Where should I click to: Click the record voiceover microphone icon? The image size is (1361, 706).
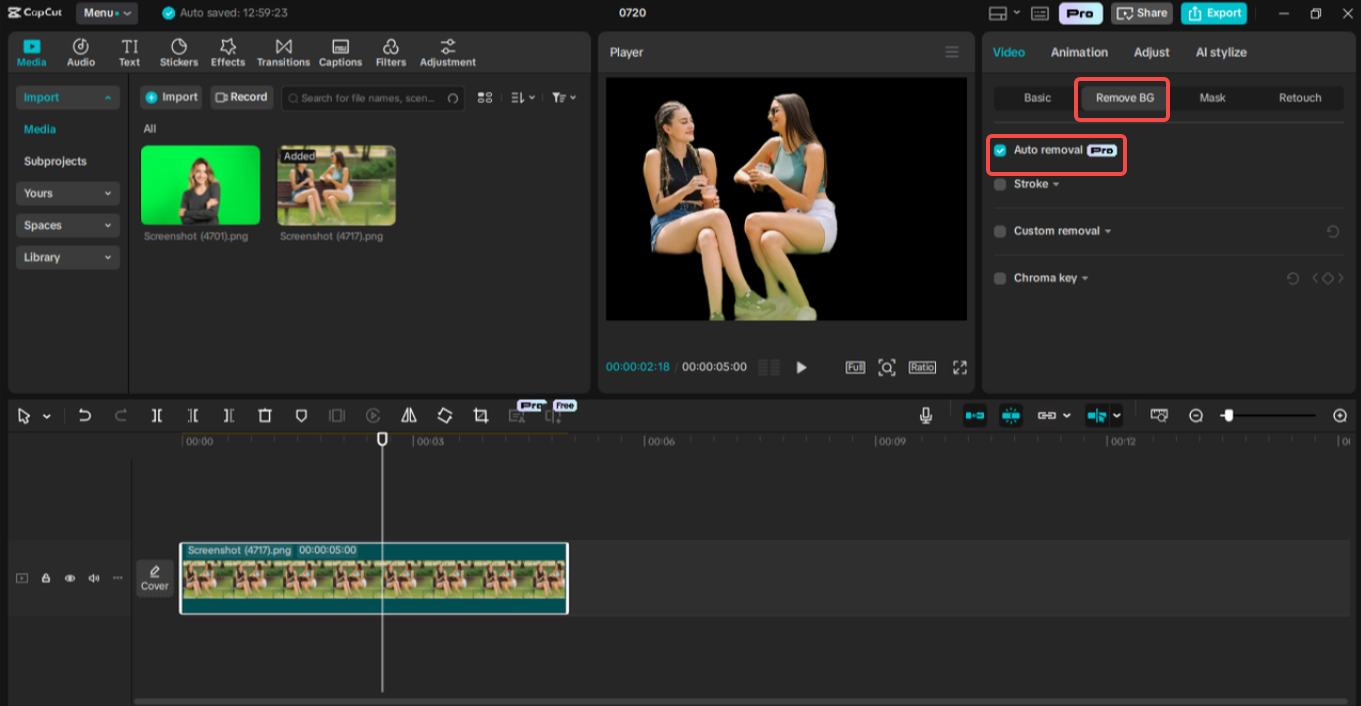point(925,415)
